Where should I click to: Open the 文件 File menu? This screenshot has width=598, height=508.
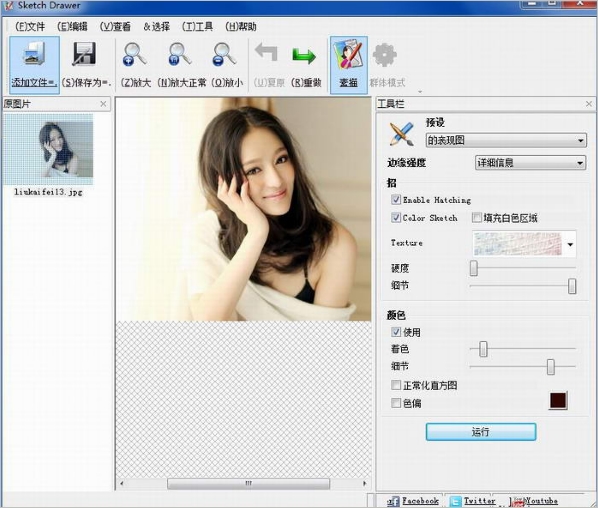point(30,26)
